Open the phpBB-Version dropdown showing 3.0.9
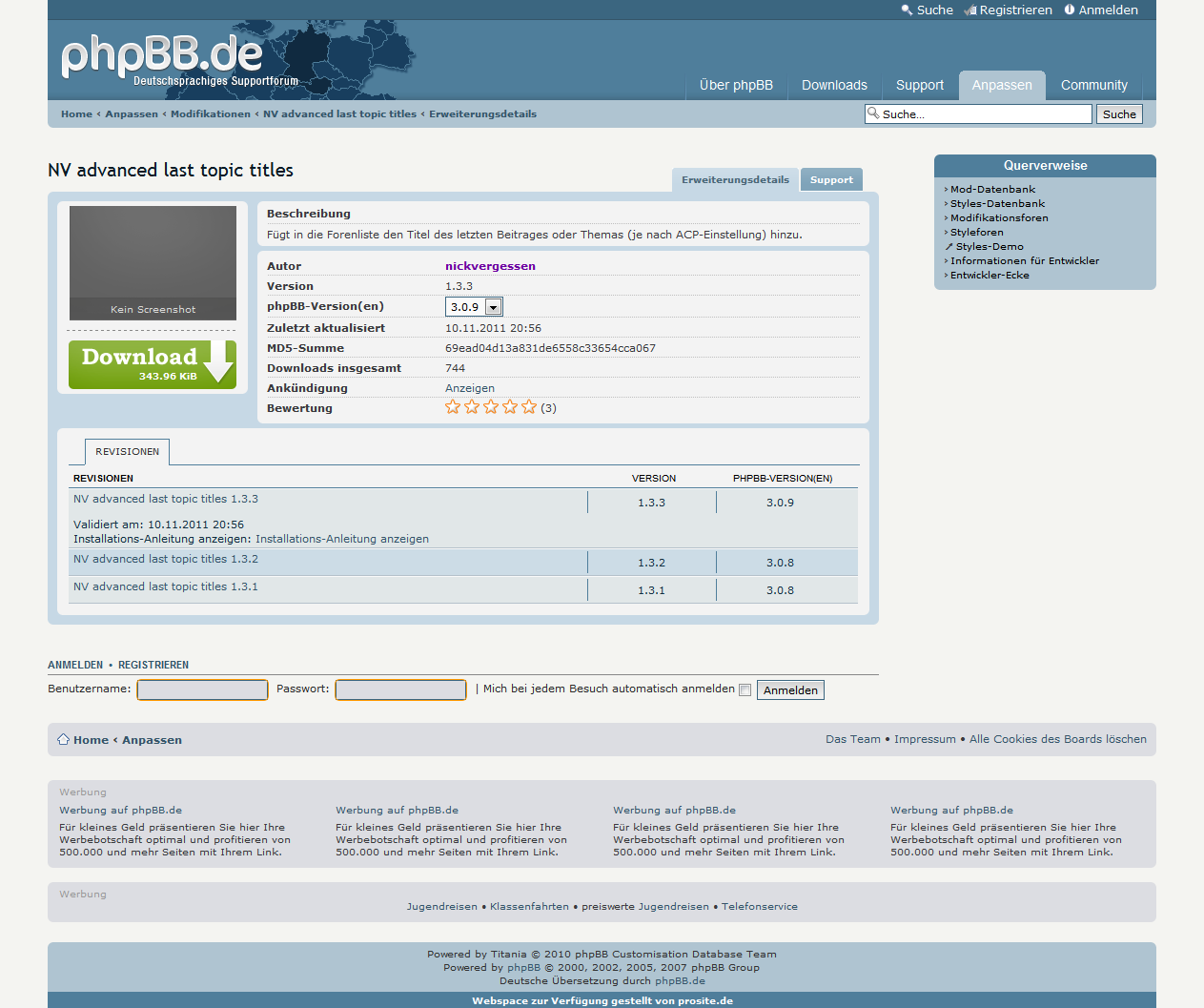The height and width of the screenshot is (1008, 1204). click(474, 307)
